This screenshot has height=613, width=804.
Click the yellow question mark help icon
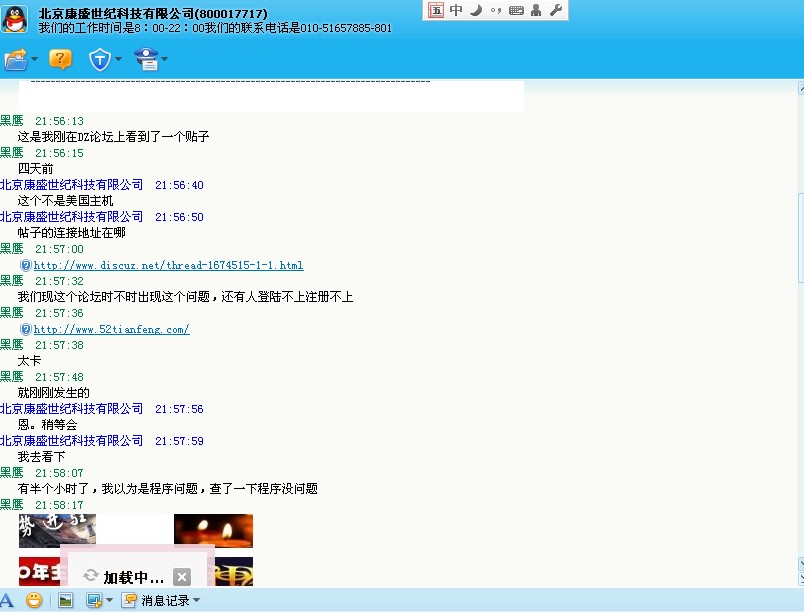point(60,59)
